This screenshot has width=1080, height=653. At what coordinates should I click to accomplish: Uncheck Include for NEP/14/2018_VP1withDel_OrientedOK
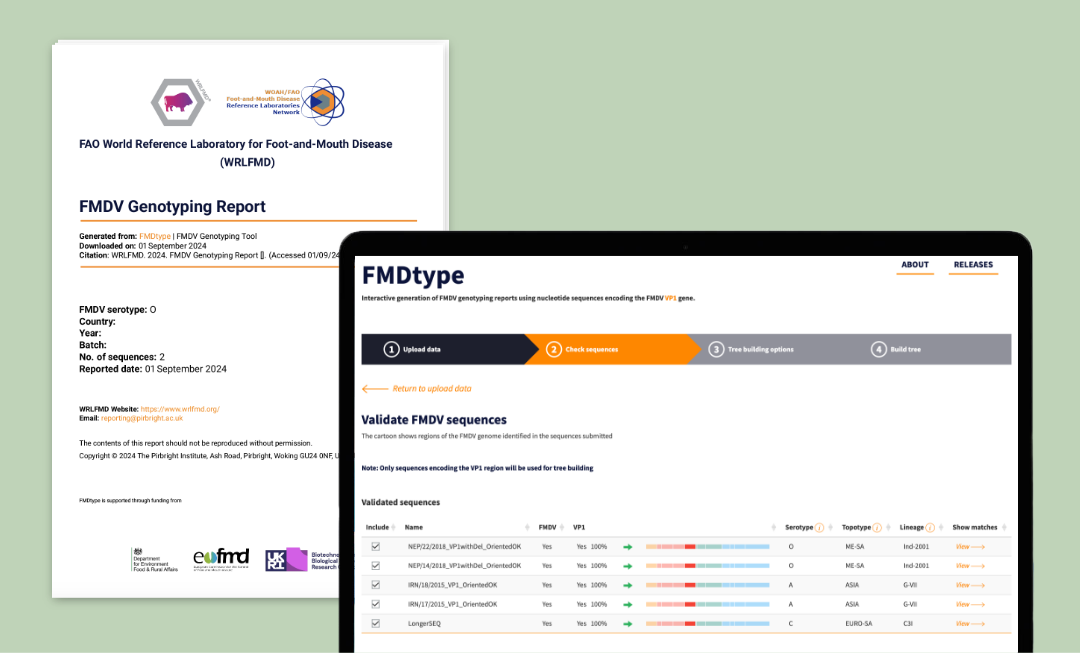375,566
